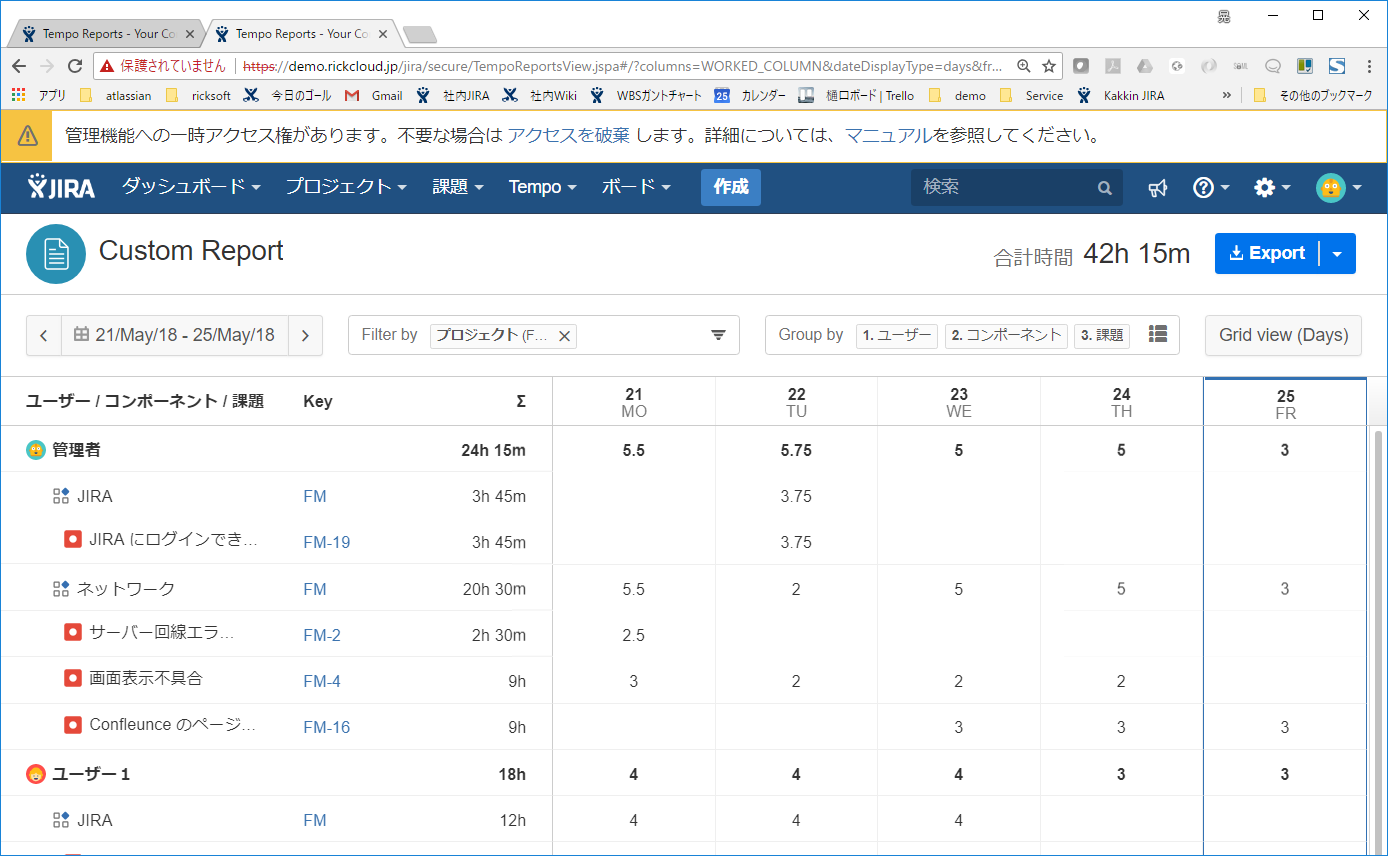
Task: Click the zoom magnifier icon in address bar
Action: pos(1023,66)
